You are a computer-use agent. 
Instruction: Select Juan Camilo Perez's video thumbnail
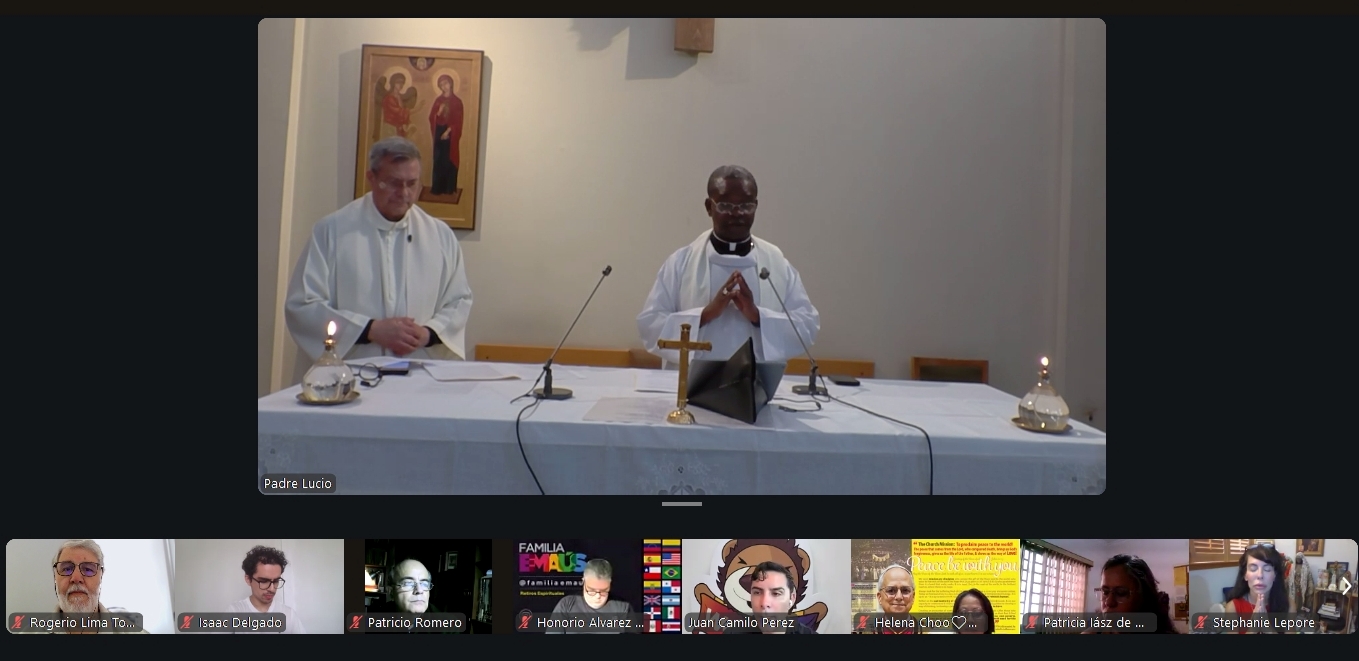(766, 580)
